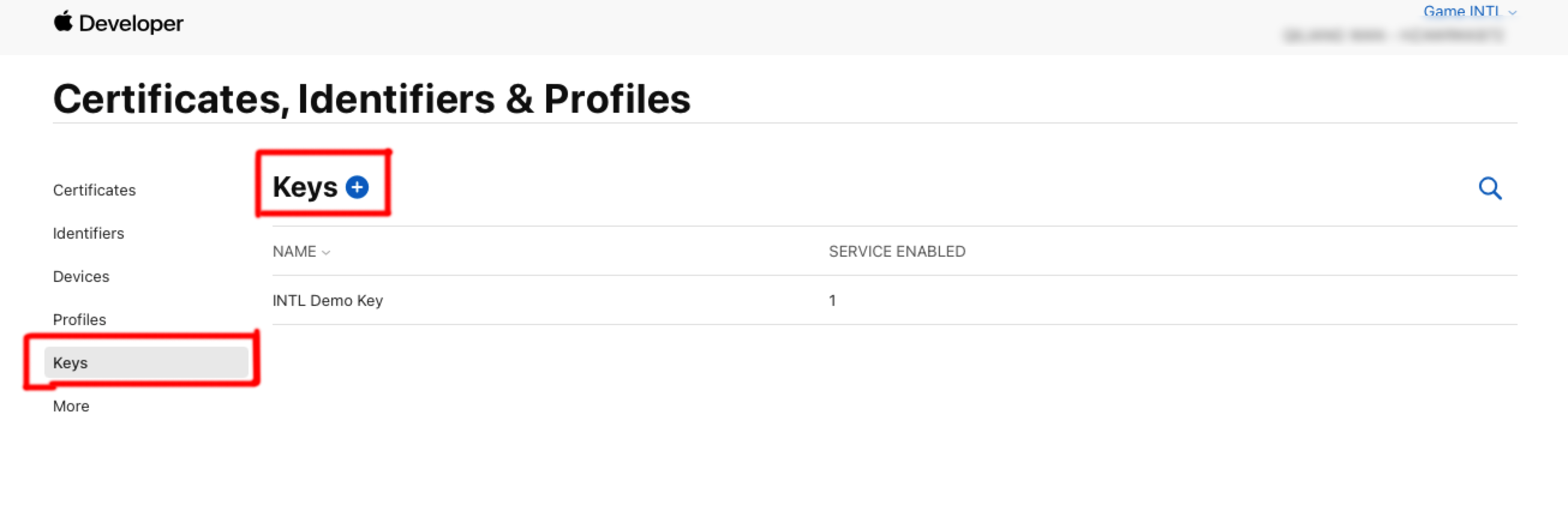This screenshot has width=1568, height=529.
Task: Click the NAME column sort chevron
Action: (326, 253)
